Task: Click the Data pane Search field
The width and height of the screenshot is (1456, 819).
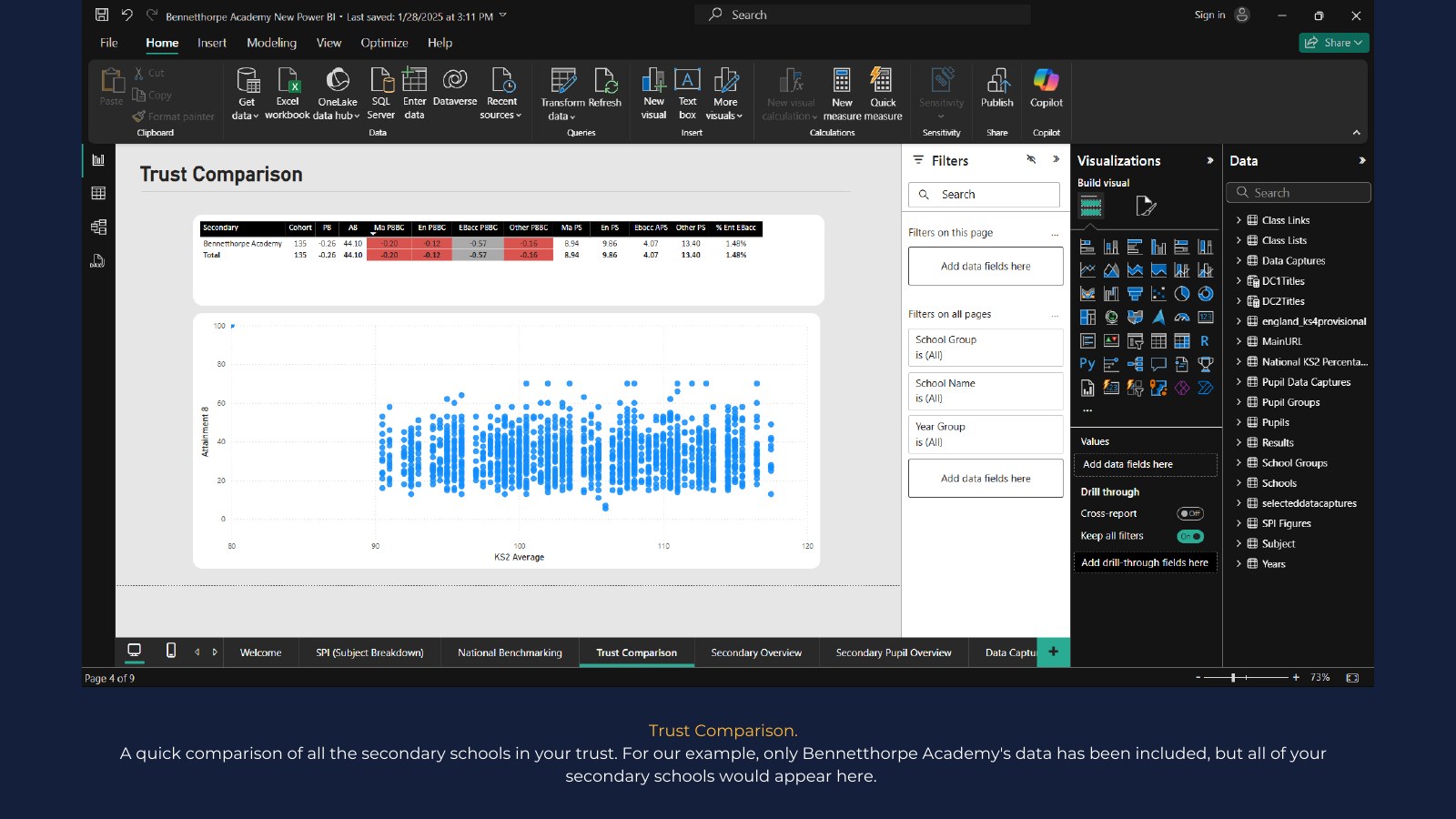Action: click(1299, 193)
